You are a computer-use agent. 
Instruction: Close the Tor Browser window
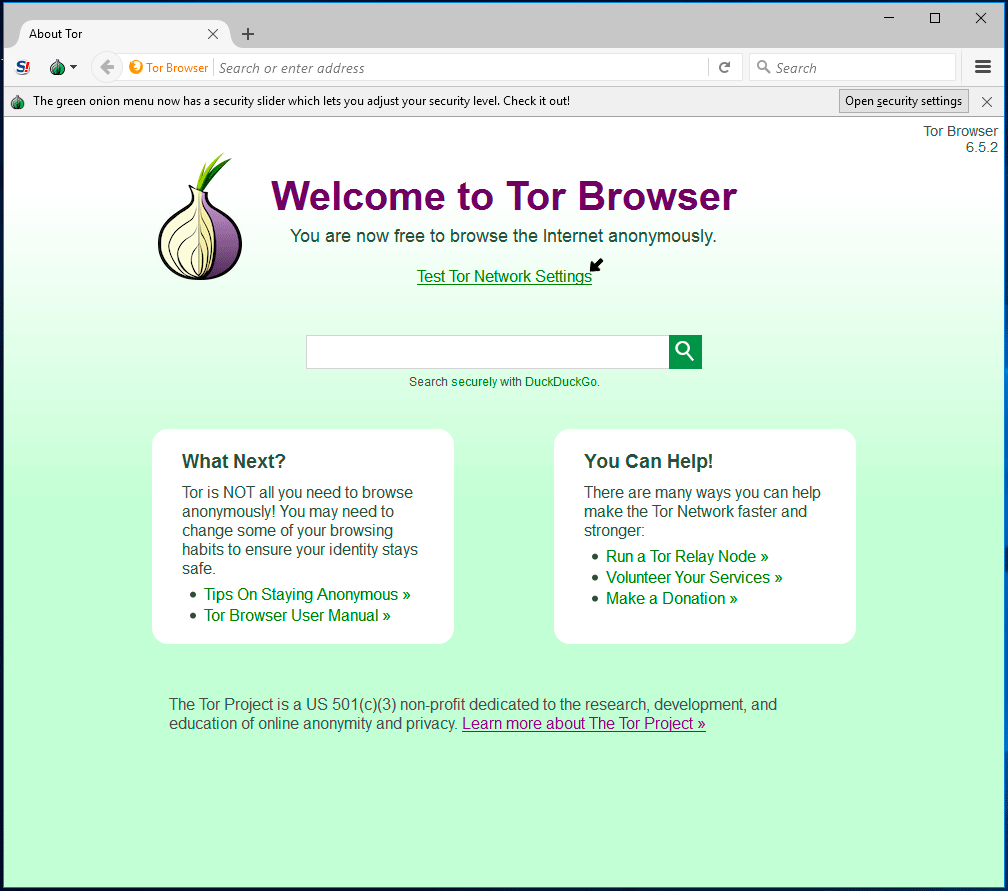[980, 18]
